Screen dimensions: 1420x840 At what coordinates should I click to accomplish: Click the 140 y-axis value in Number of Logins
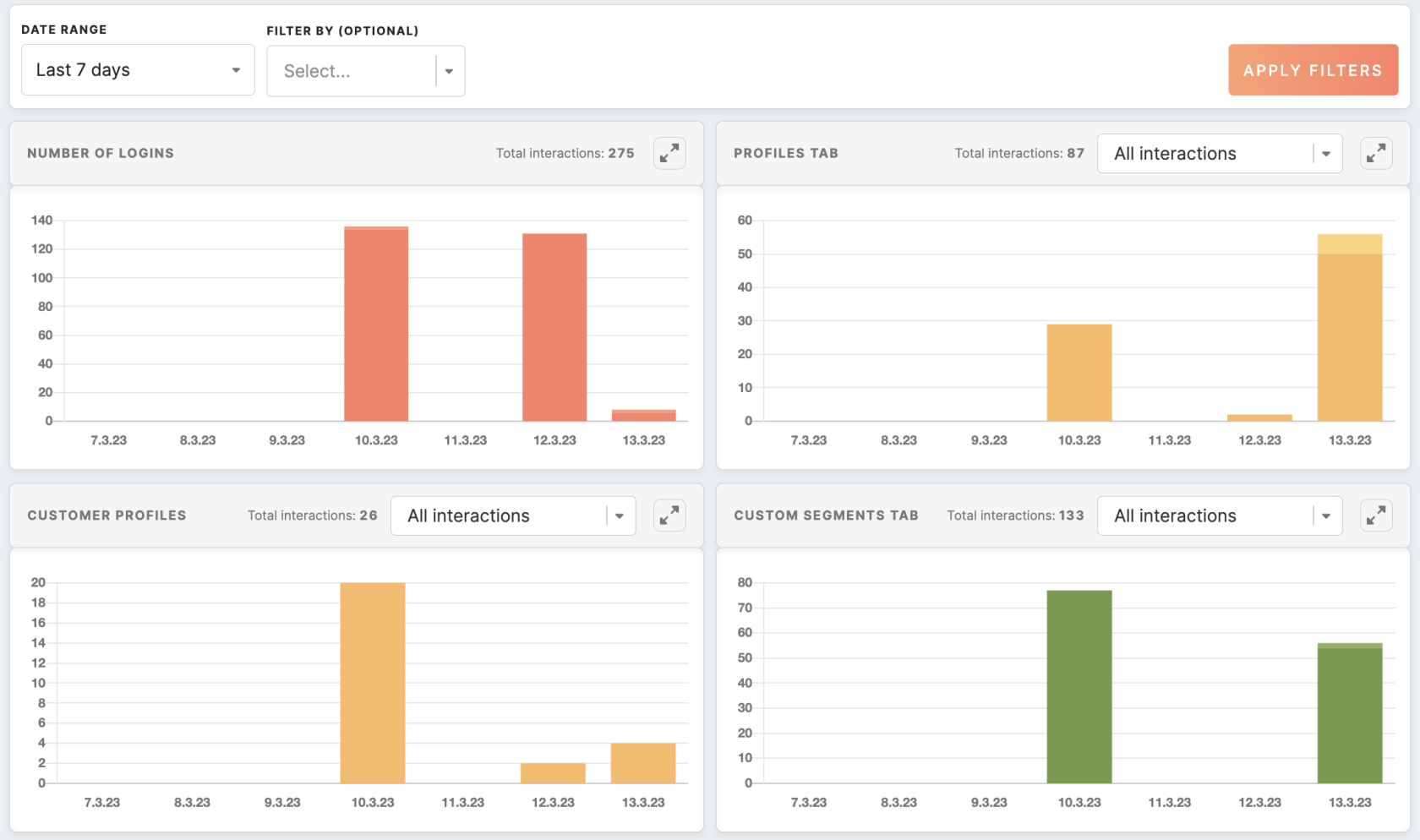pyautogui.click(x=42, y=221)
